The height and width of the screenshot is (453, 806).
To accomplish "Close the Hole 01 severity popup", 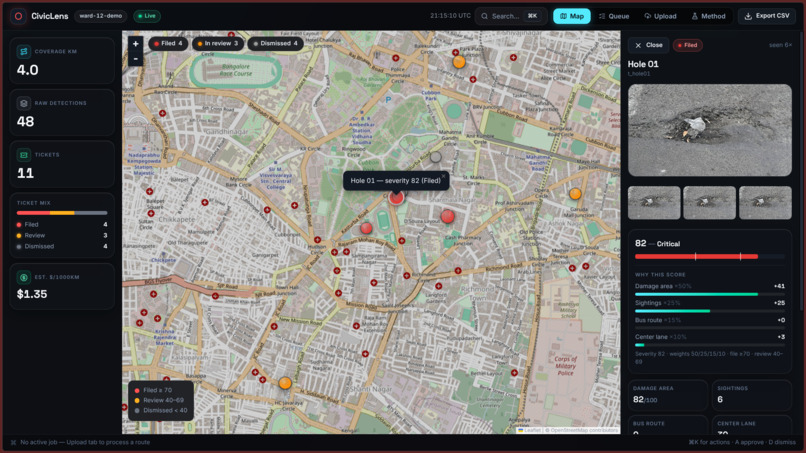I will coord(443,176).
